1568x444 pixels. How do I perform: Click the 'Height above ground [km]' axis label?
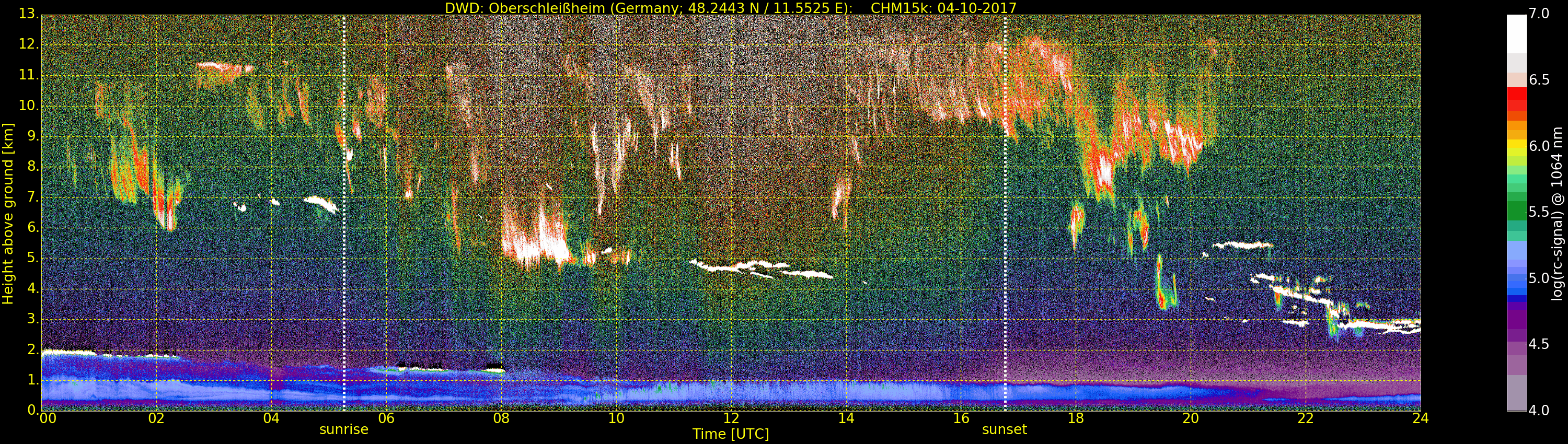[8, 214]
